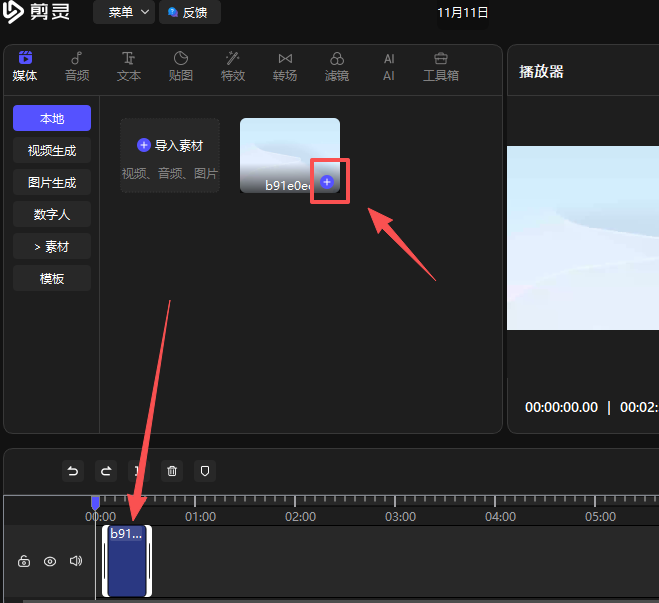Expand the 素材 category in sidebar

tap(52, 246)
